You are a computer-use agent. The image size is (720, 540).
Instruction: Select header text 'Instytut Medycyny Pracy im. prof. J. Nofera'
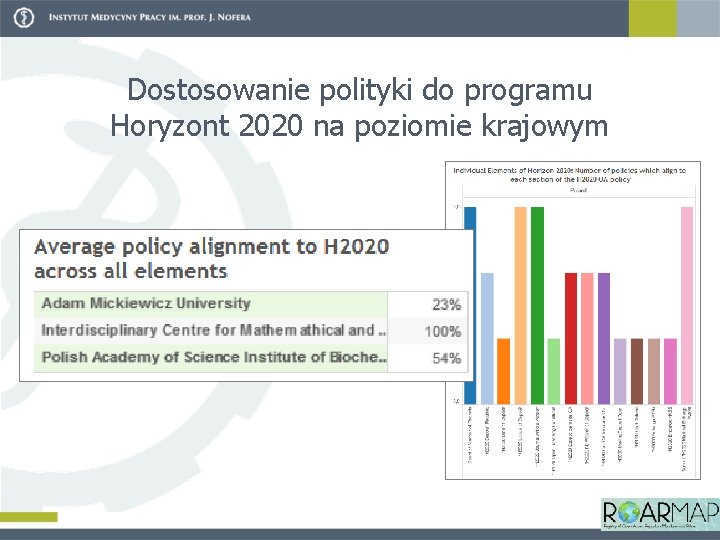pos(150,17)
